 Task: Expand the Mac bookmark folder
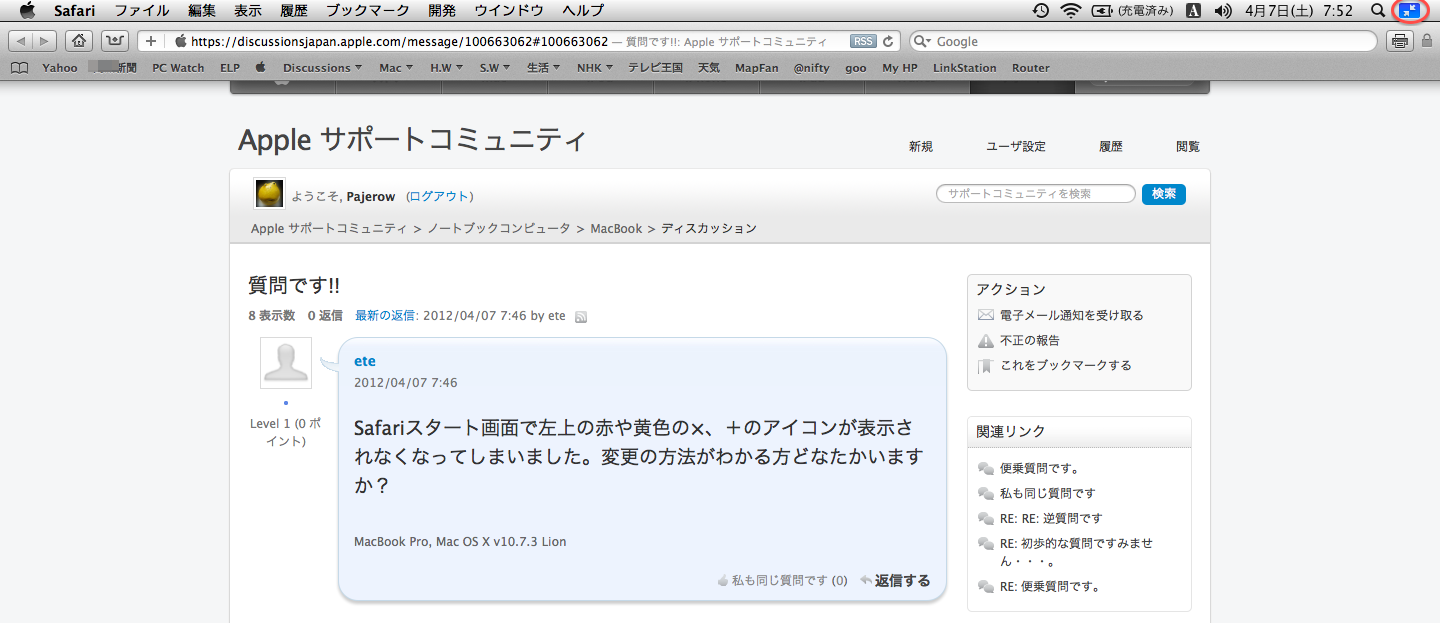click(396, 68)
